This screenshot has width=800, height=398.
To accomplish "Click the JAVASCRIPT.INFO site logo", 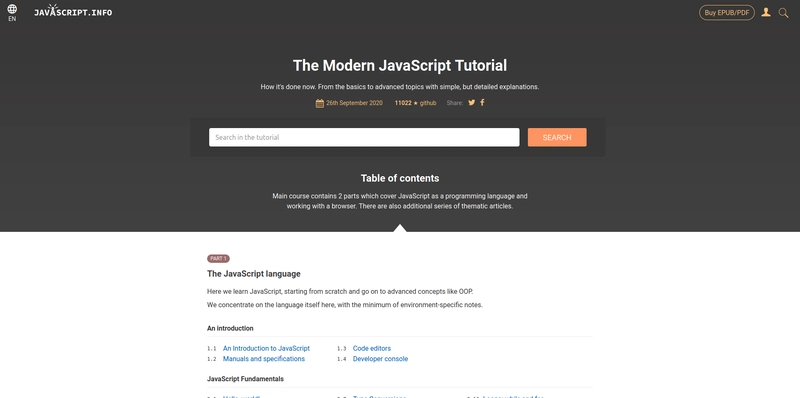I will tap(73, 11).
